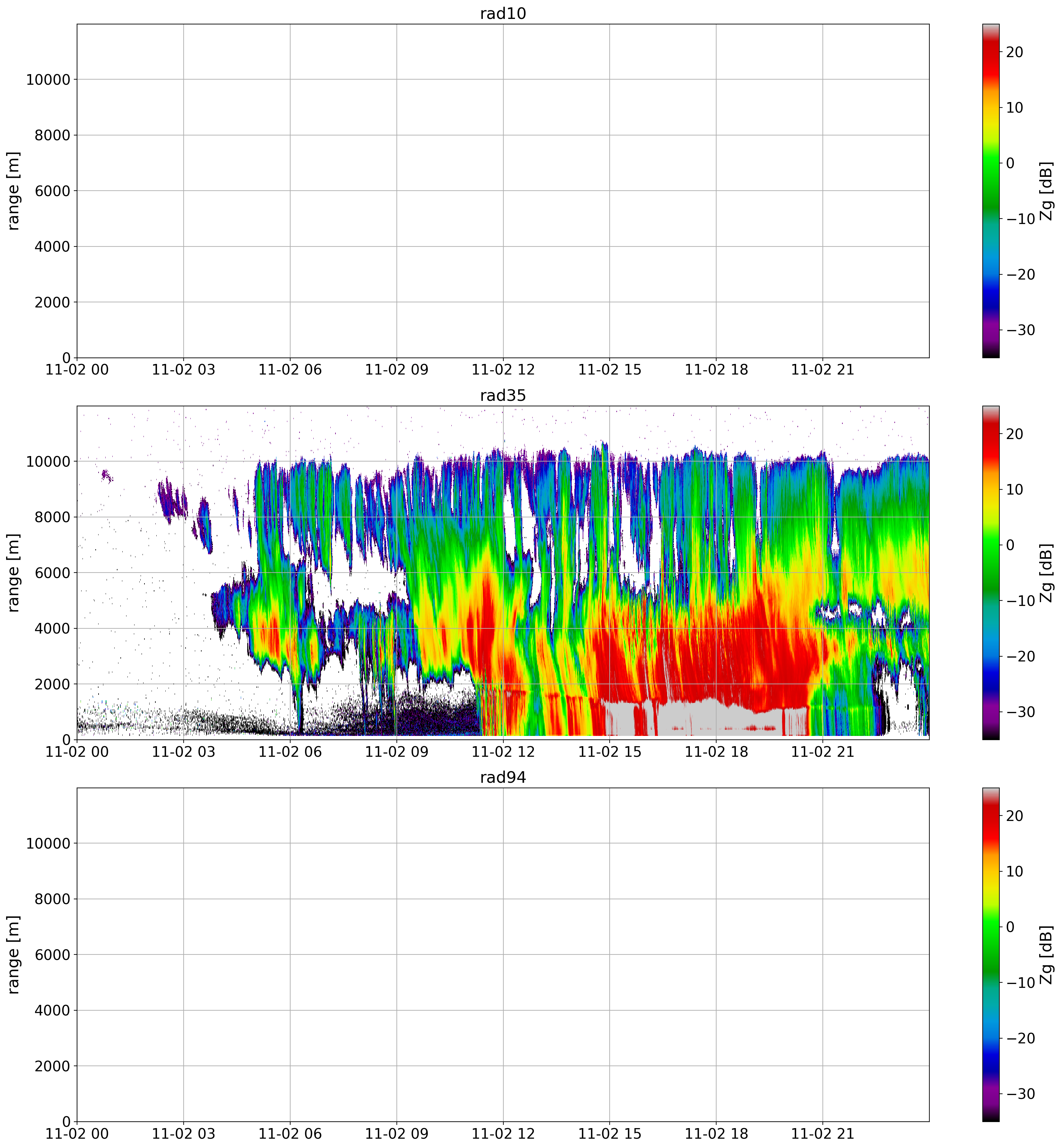Click the 'Zg [dB]' colorbar label beside rad35
The height and width of the screenshot is (1148, 1061).
pyautogui.click(x=1047, y=572)
